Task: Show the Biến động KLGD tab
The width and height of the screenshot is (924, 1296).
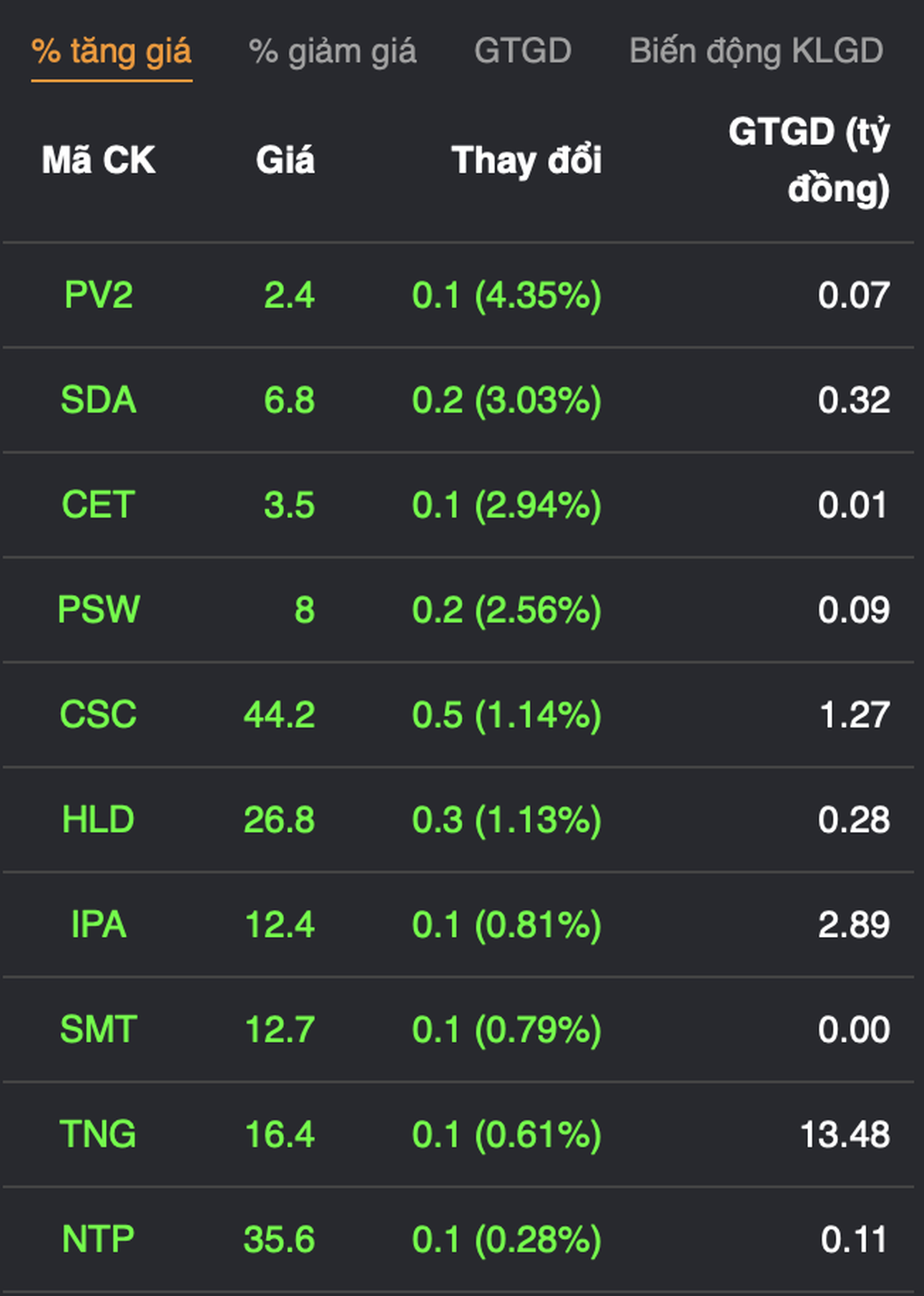Action: tap(756, 52)
